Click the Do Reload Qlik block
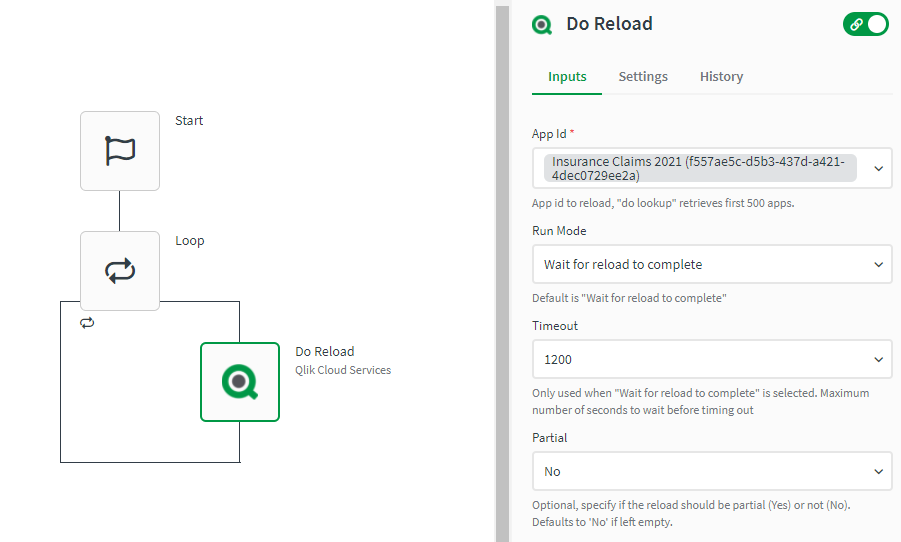The image size is (901, 542). pos(240,382)
